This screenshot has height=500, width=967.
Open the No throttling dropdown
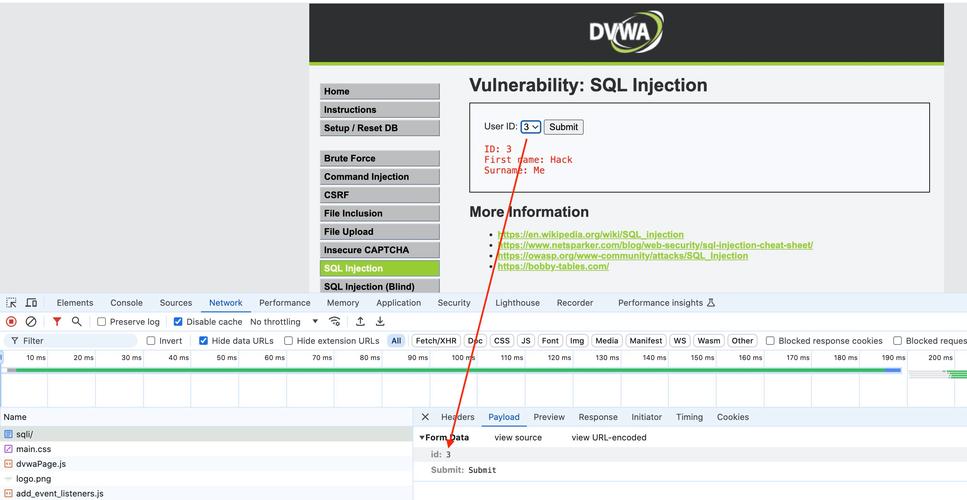(x=284, y=322)
